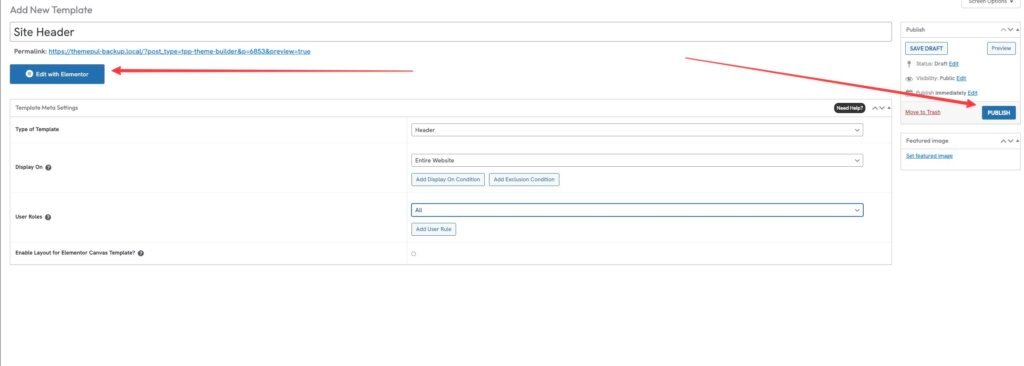1024x366 pixels.
Task: Click Add Exclusion Condition button
Action: pyautogui.click(x=524, y=180)
